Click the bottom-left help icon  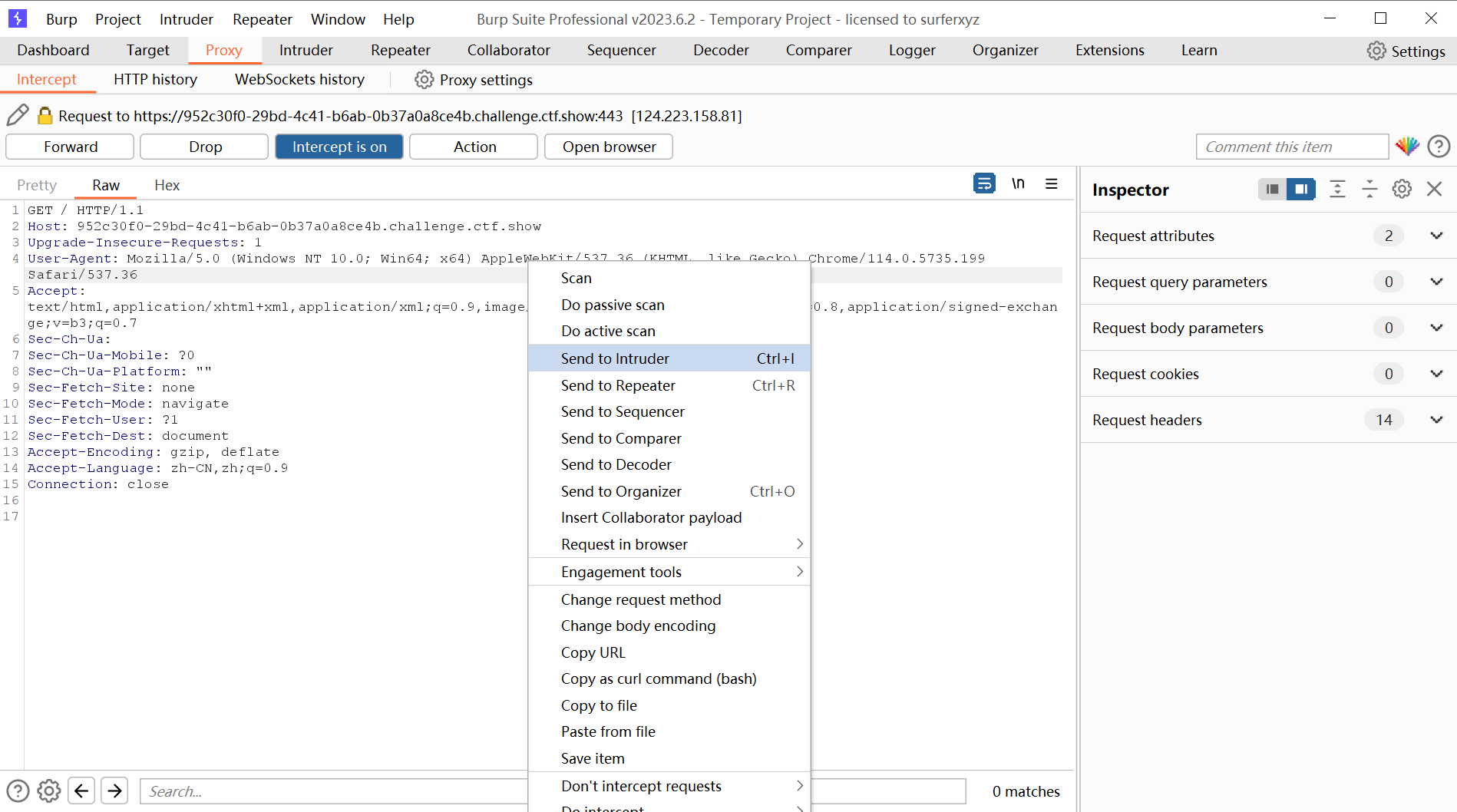click(x=18, y=791)
